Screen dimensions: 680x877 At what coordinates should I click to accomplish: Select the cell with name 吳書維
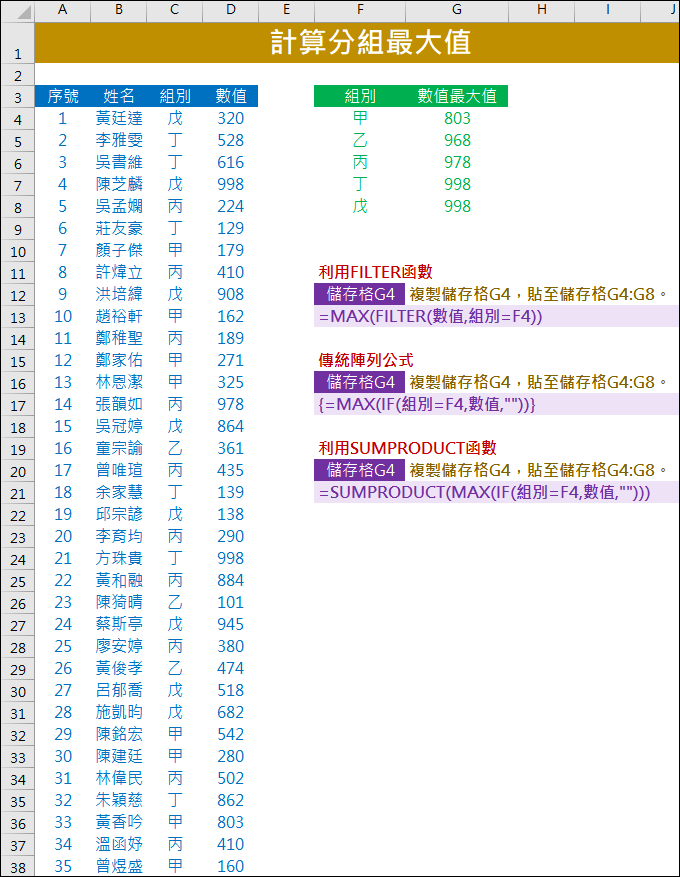[x=119, y=162]
